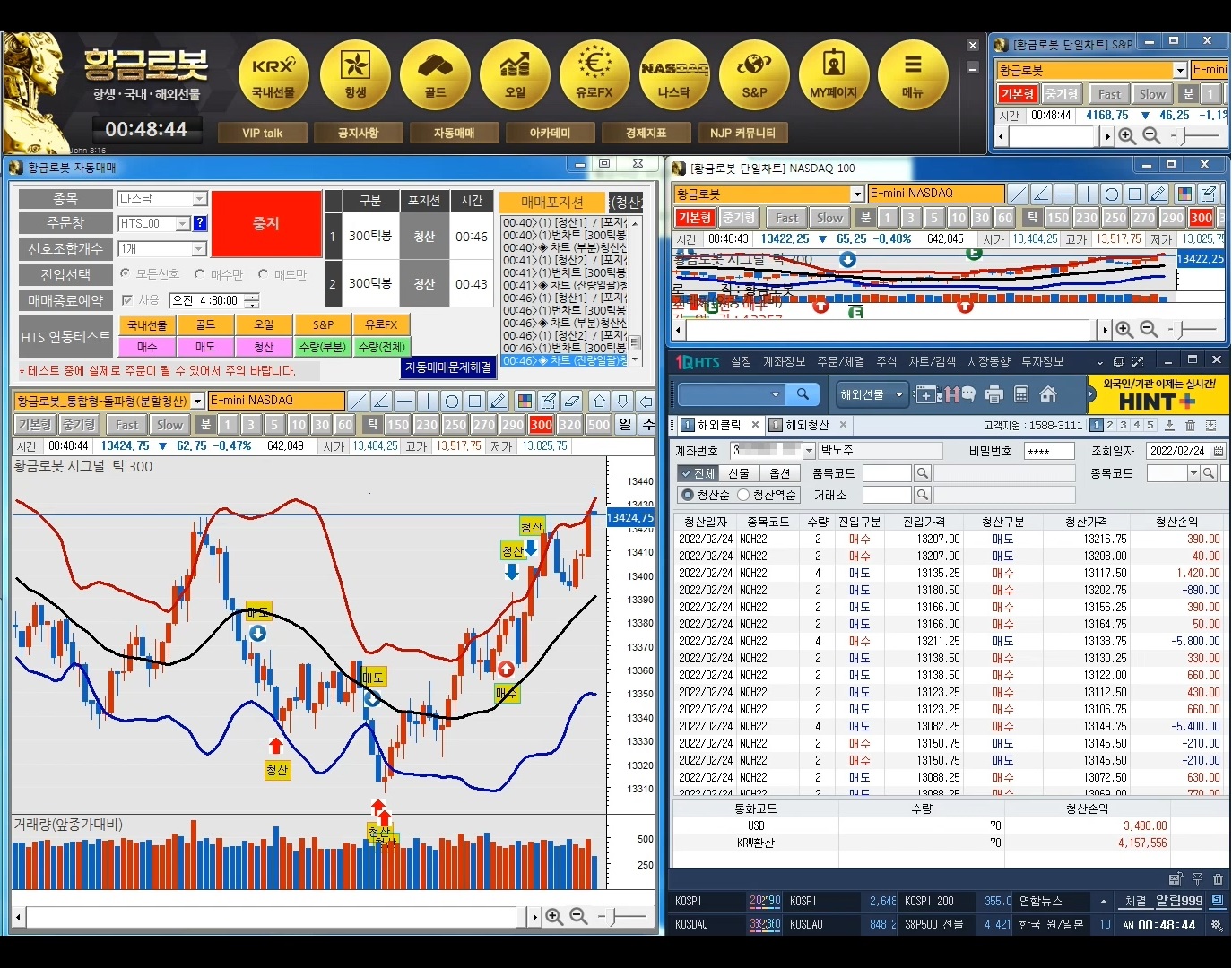Toggle the 옵션 filter button

coord(780,473)
